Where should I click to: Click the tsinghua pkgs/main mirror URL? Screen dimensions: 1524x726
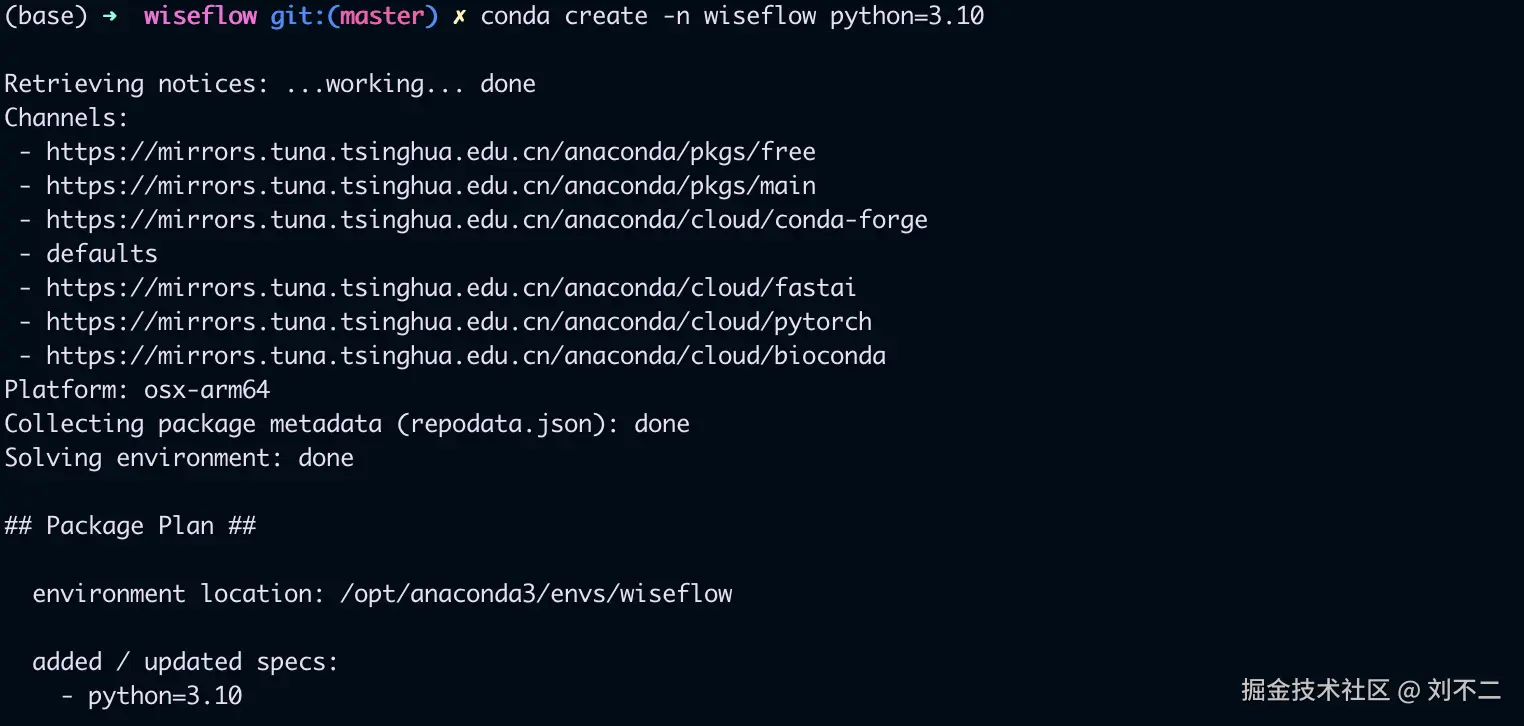(x=431, y=186)
